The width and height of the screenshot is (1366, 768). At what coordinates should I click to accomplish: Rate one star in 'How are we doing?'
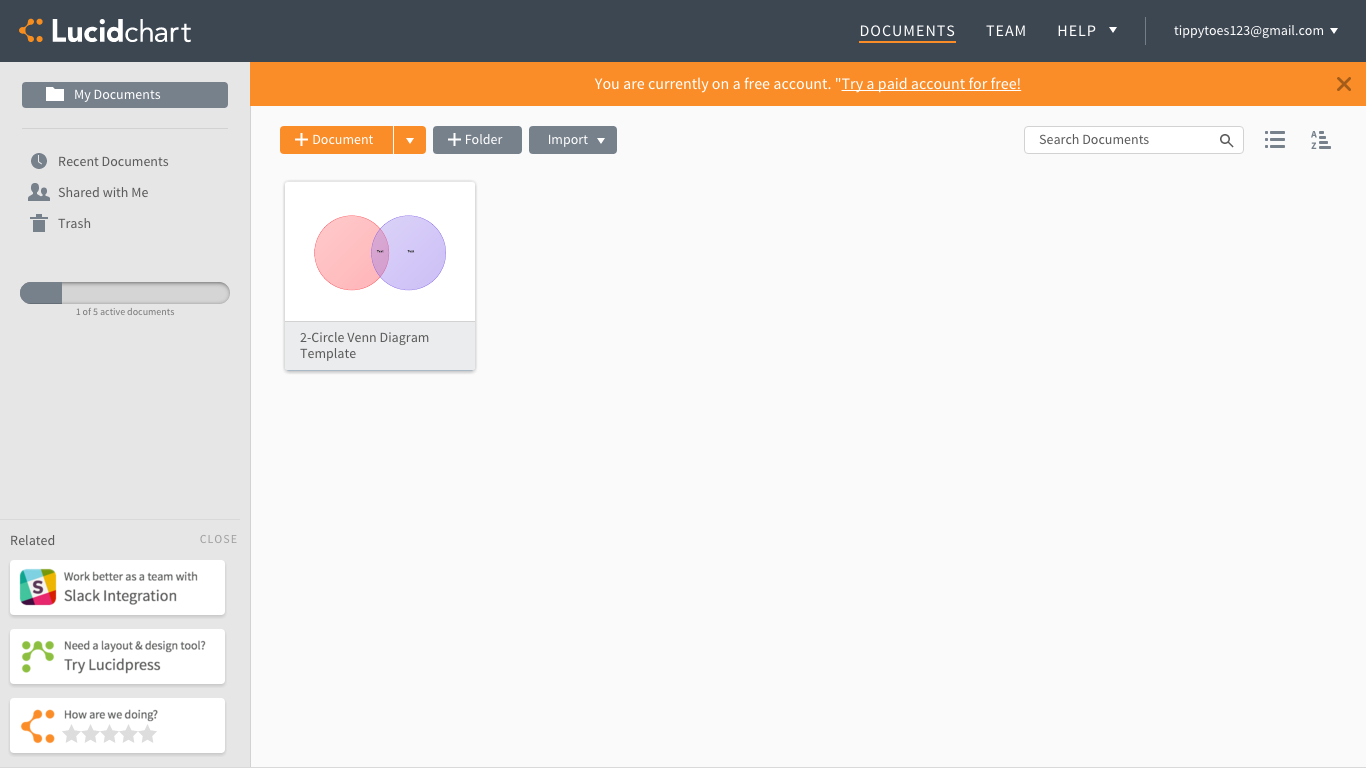[x=72, y=734]
